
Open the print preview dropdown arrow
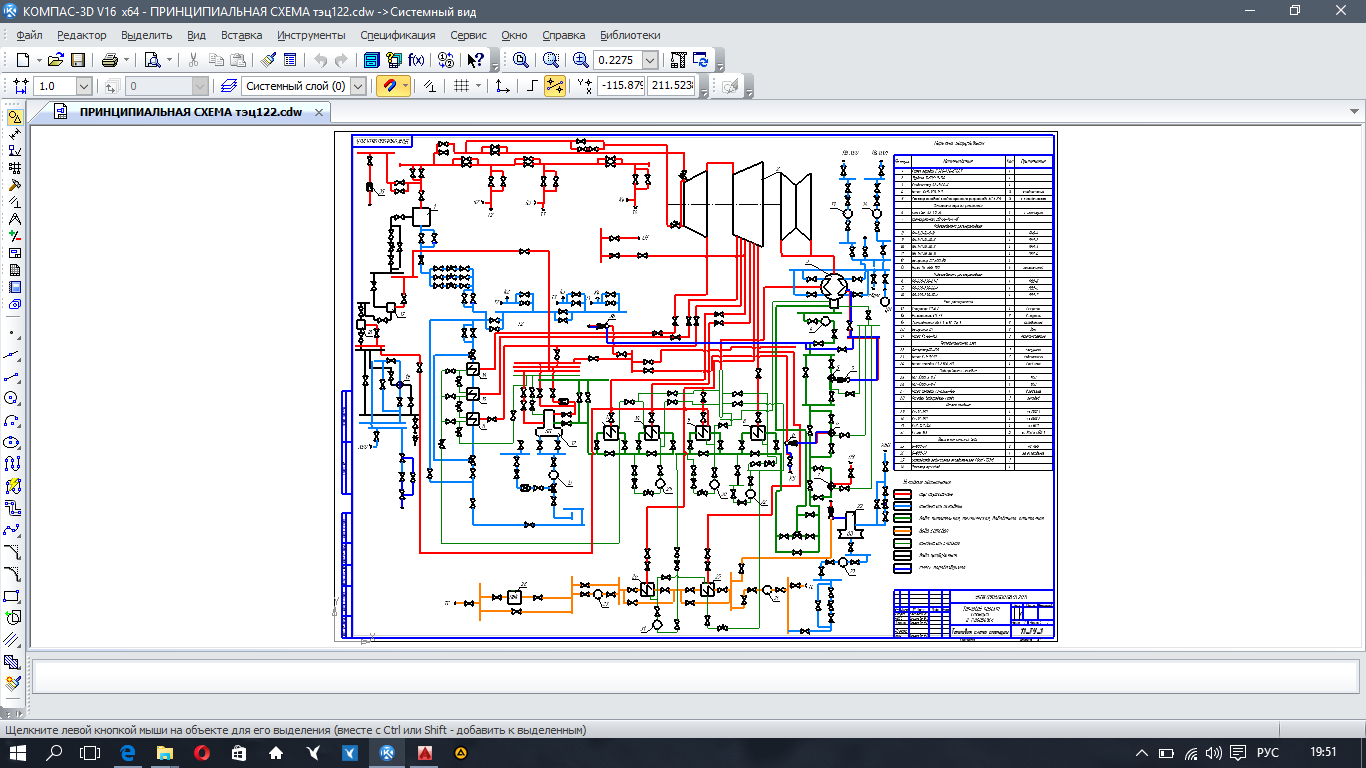tap(168, 60)
